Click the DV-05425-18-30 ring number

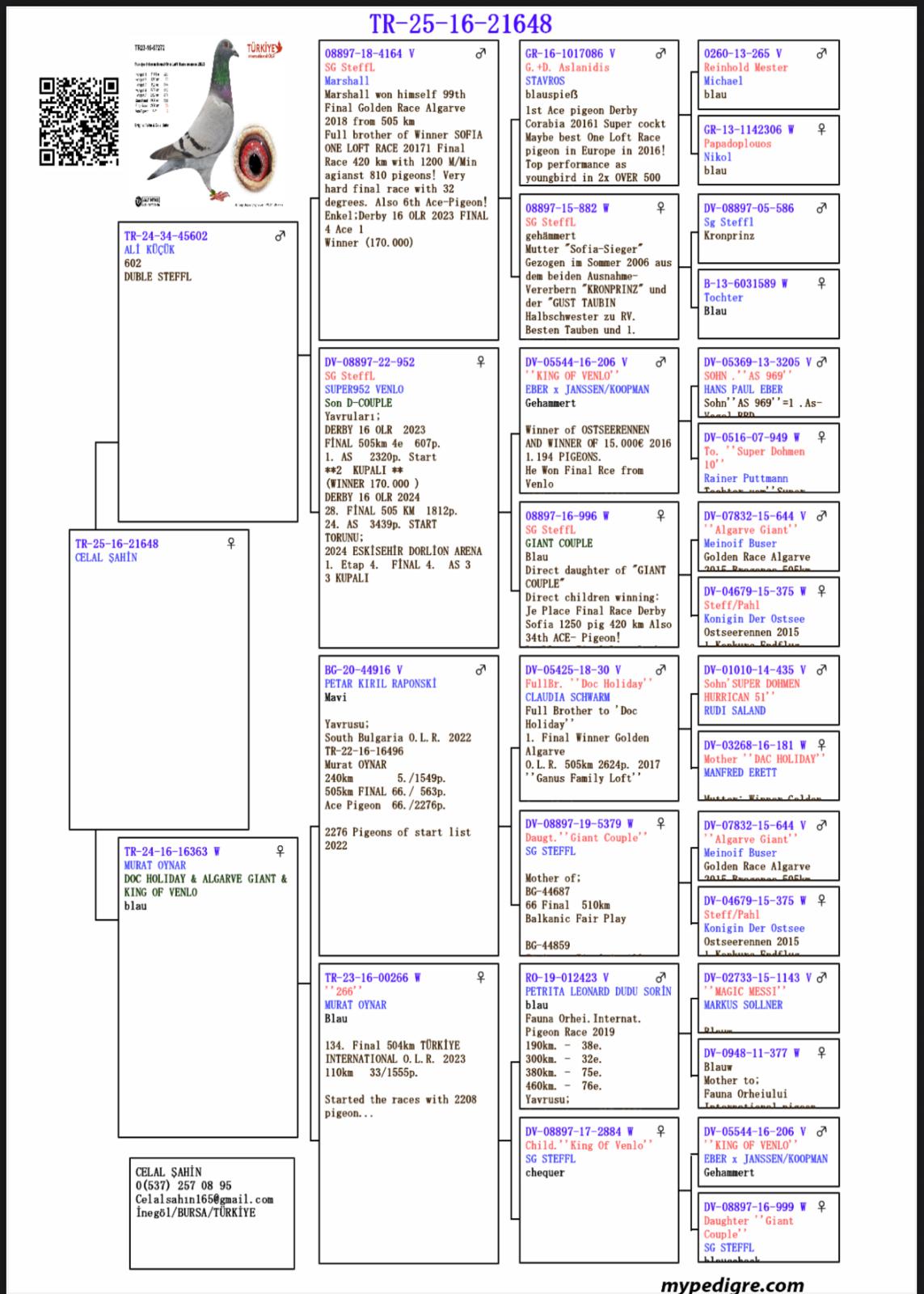[x=567, y=670]
